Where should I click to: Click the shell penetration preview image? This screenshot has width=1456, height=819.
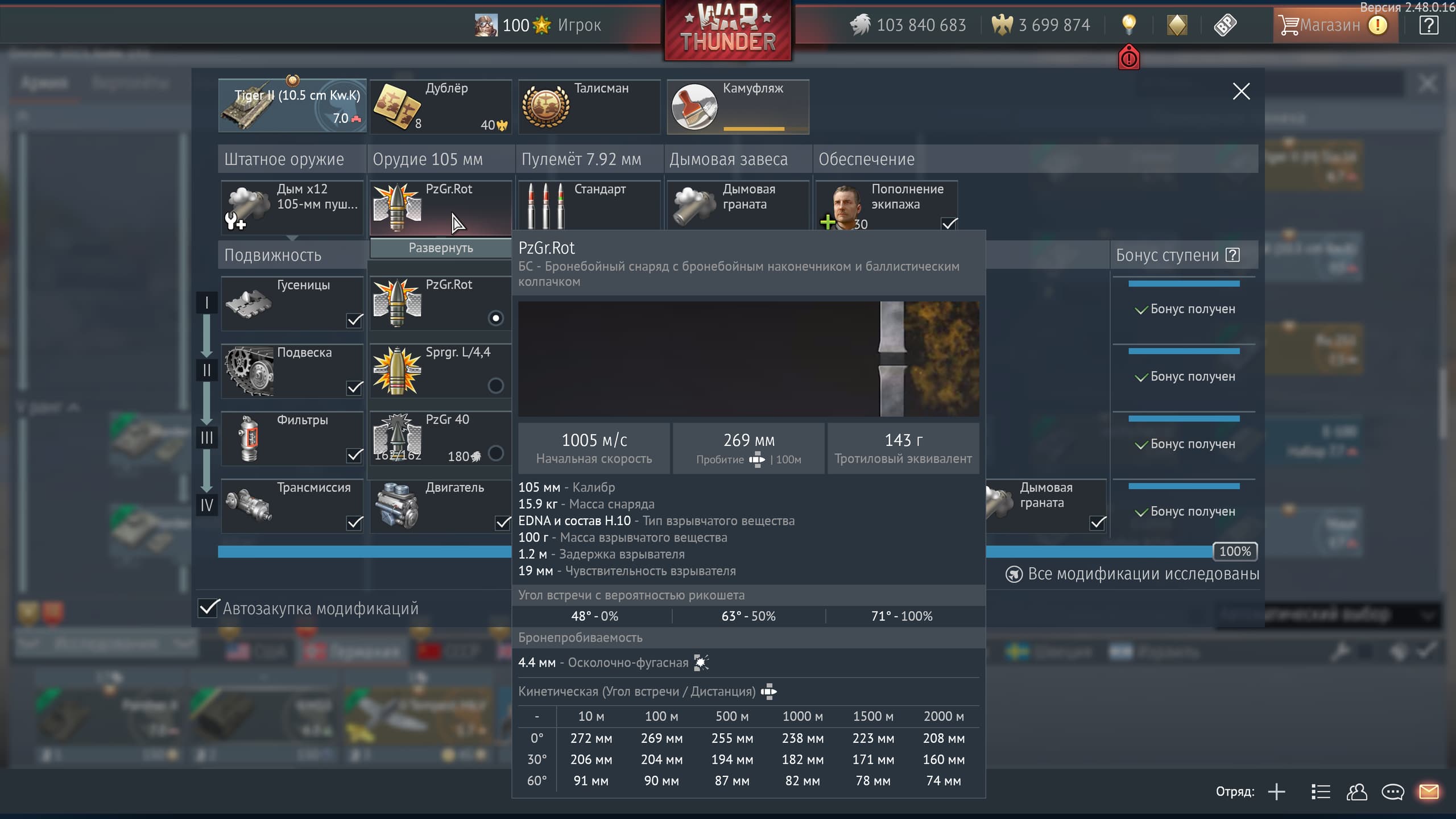click(748, 359)
